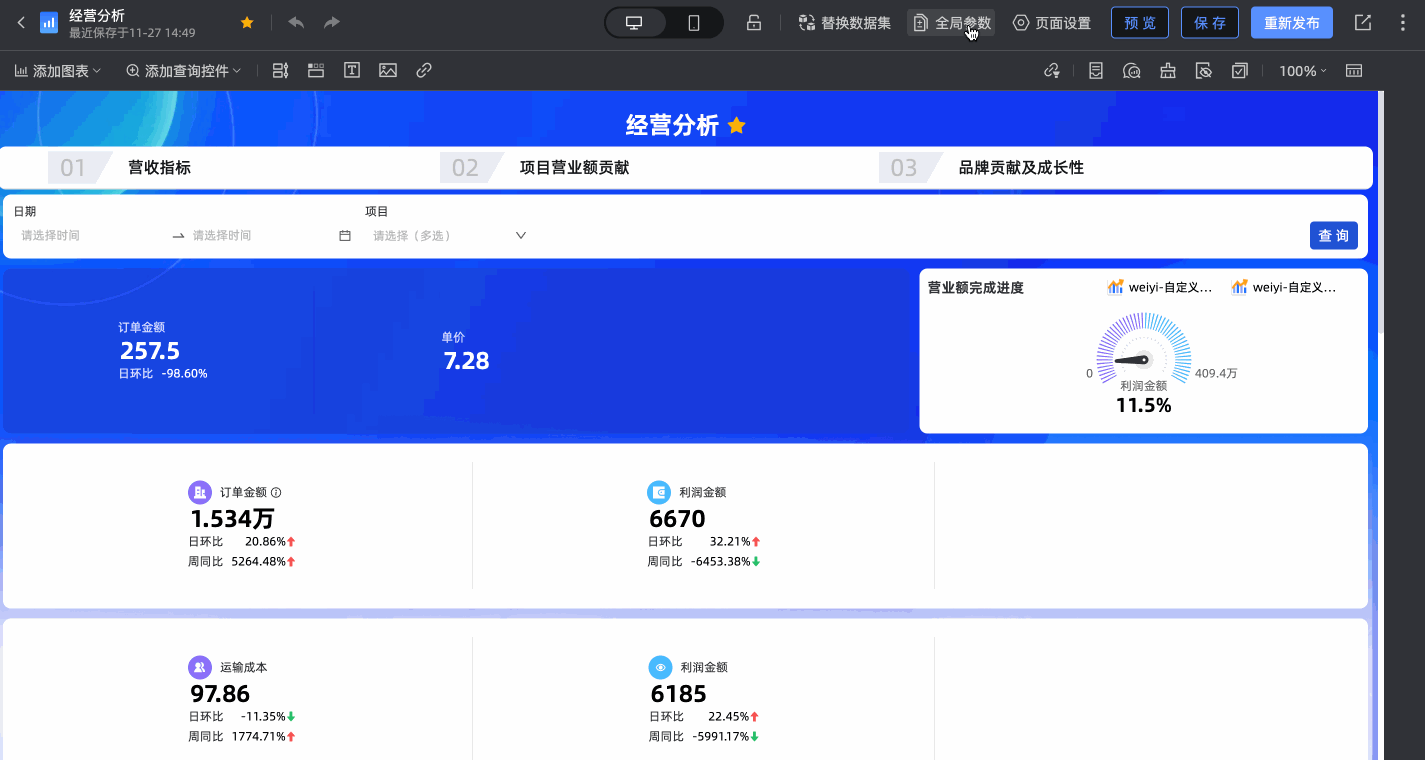The height and width of the screenshot is (760, 1425).
Task: Click the 营业额完成进度 chart title
Action: coord(976,288)
